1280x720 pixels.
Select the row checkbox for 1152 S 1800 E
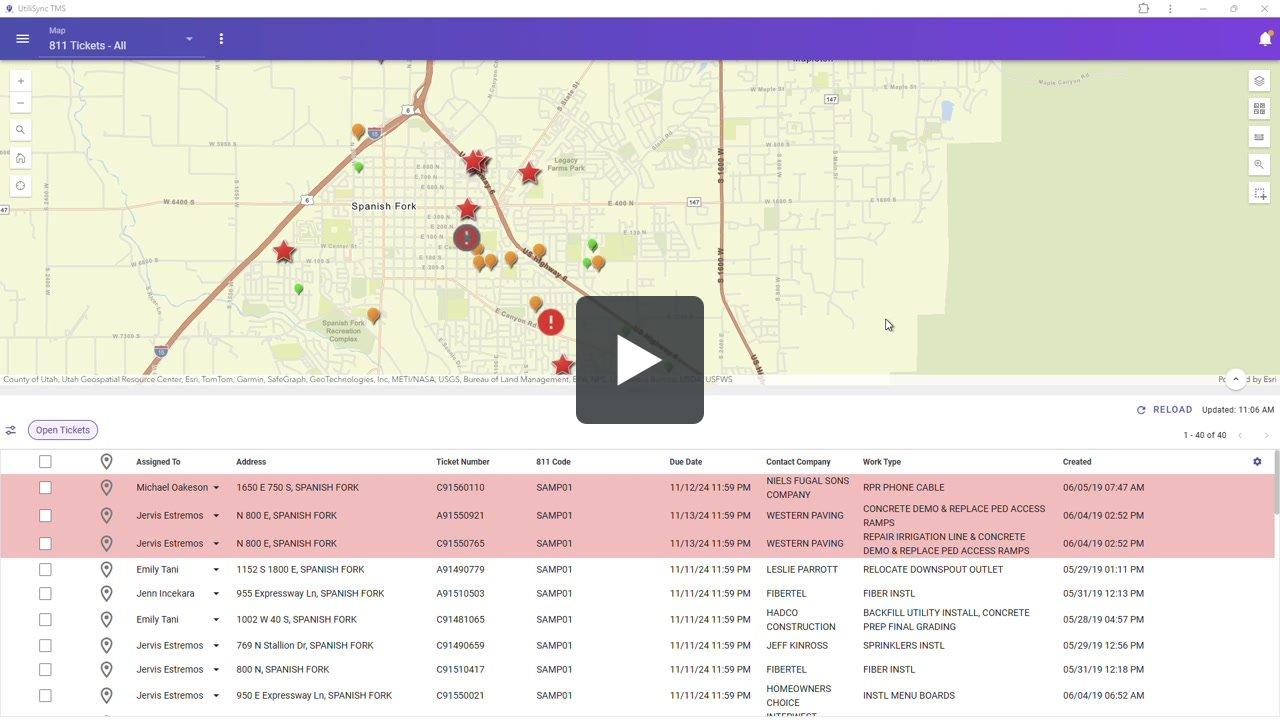point(45,570)
